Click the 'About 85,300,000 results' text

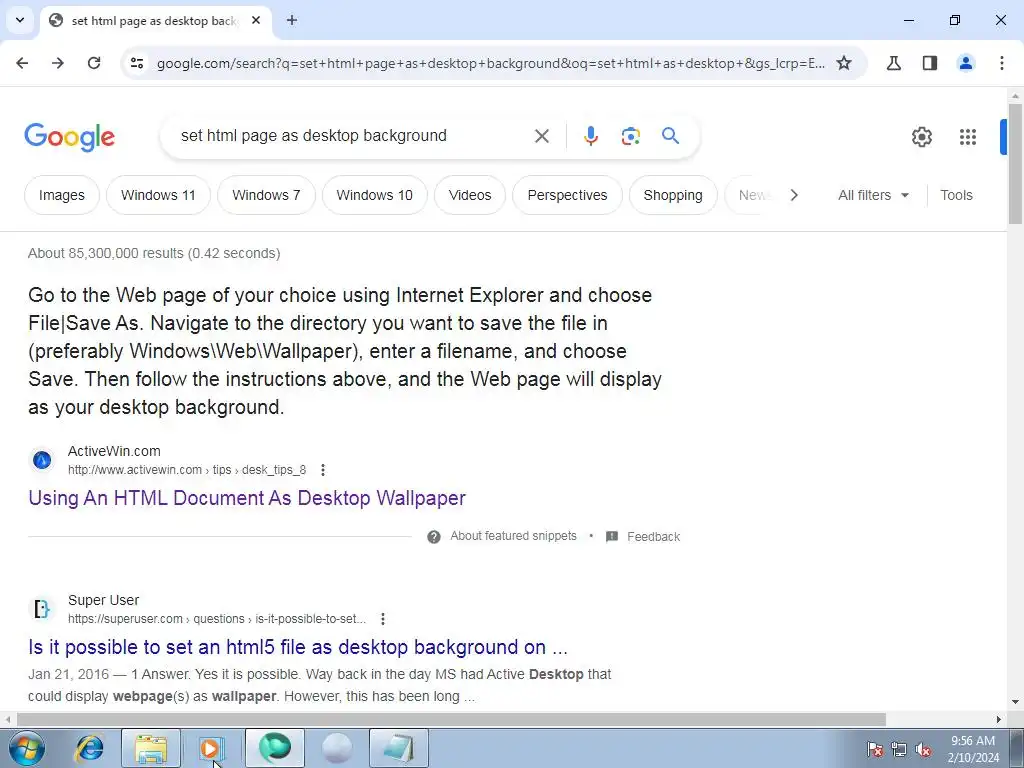pyautogui.click(x=154, y=253)
